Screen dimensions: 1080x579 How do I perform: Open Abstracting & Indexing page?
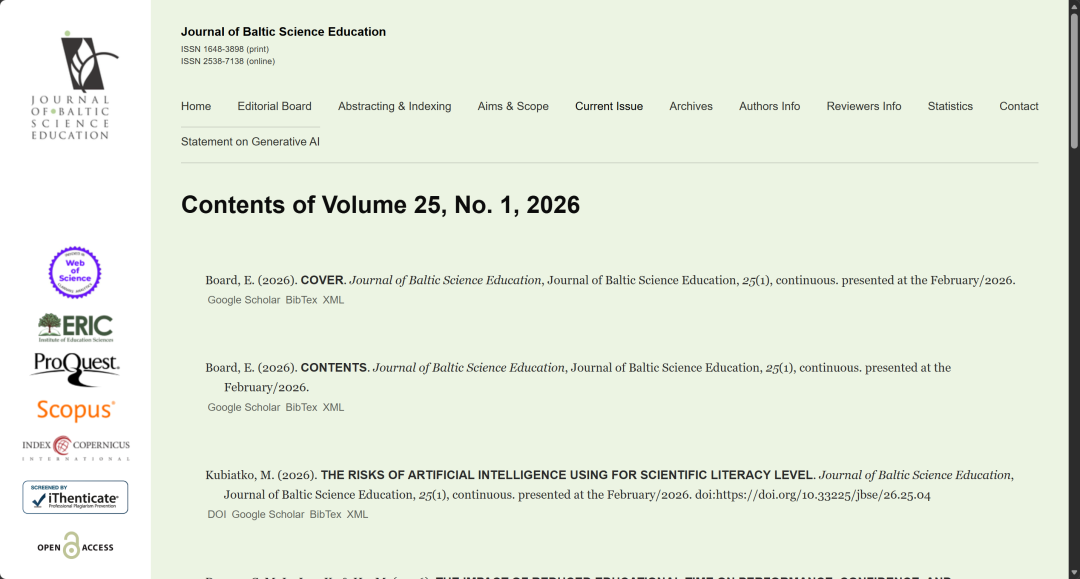[x=395, y=106]
